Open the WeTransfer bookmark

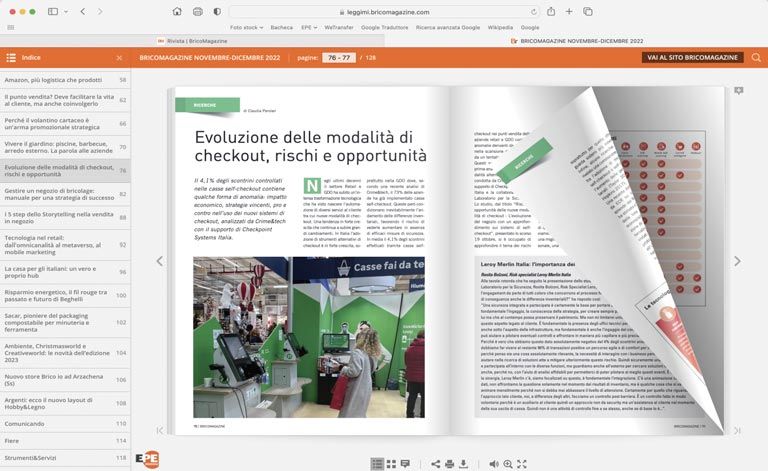pos(338,27)
